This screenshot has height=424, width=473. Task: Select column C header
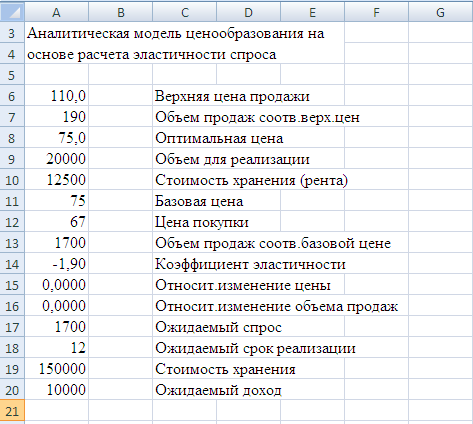click(x=184, y=12)
